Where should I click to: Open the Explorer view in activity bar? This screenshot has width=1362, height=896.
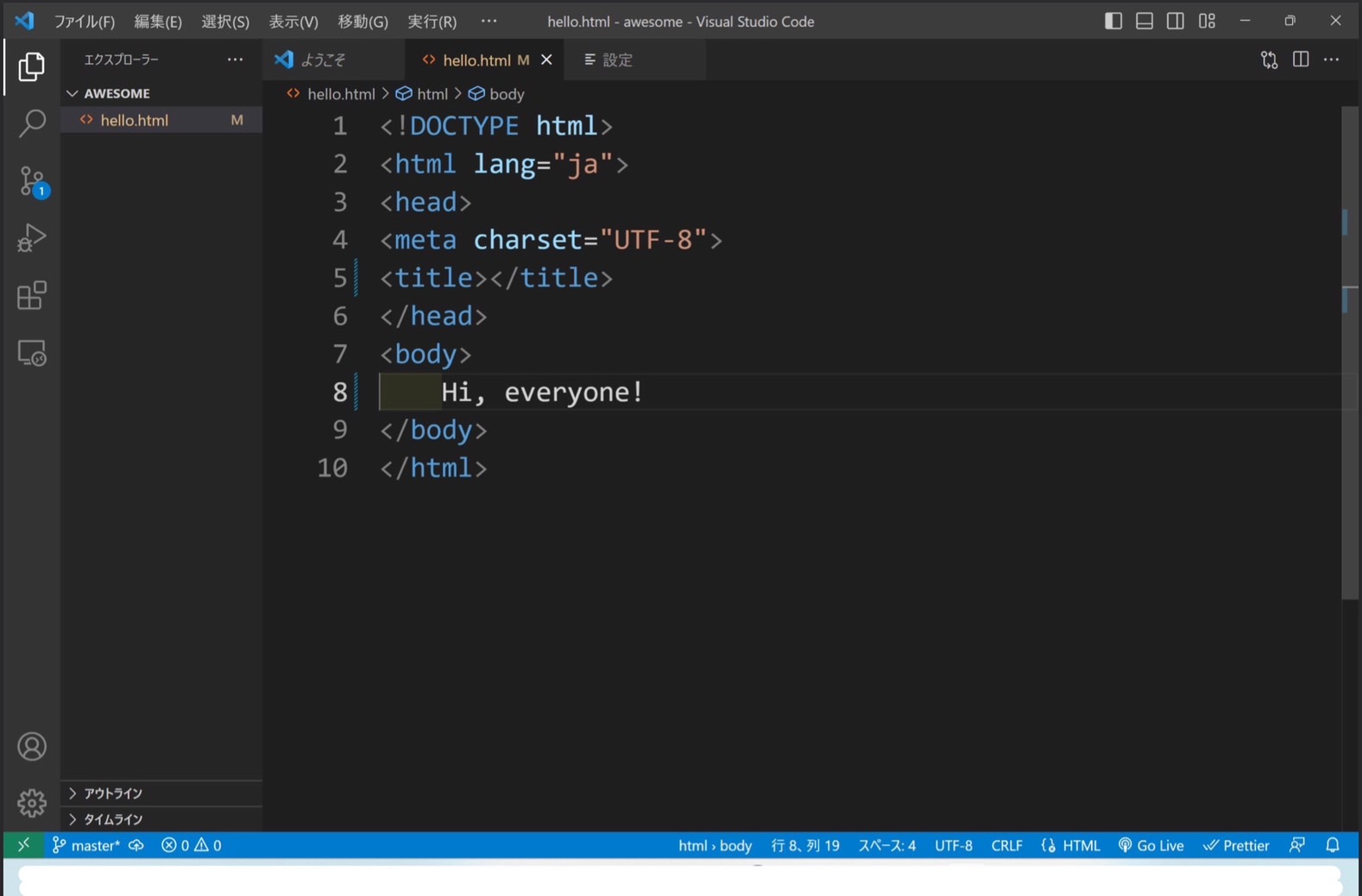31,66
